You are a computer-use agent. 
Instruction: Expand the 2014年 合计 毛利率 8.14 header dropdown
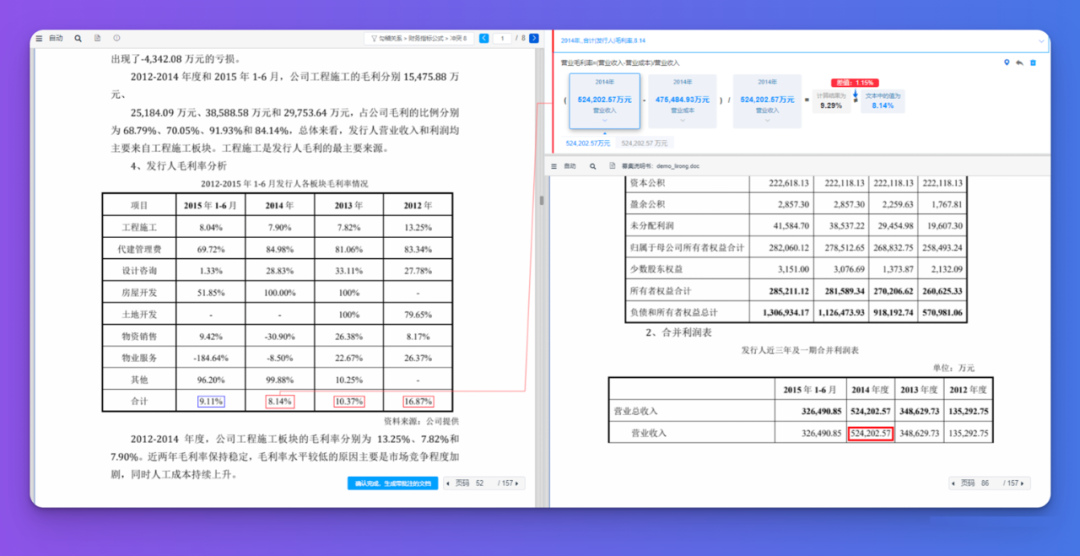click(1041, 41)
